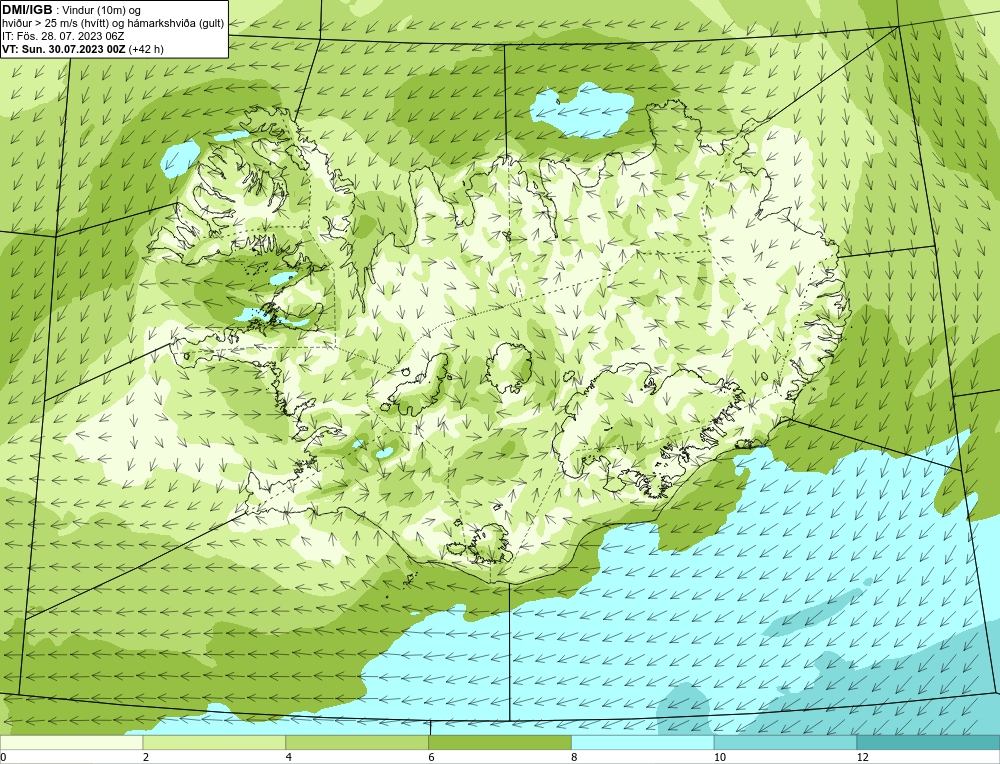Click the dark green 6–8 m/s legend swatch
The image size is (1000, 764).
pos(500,742)
